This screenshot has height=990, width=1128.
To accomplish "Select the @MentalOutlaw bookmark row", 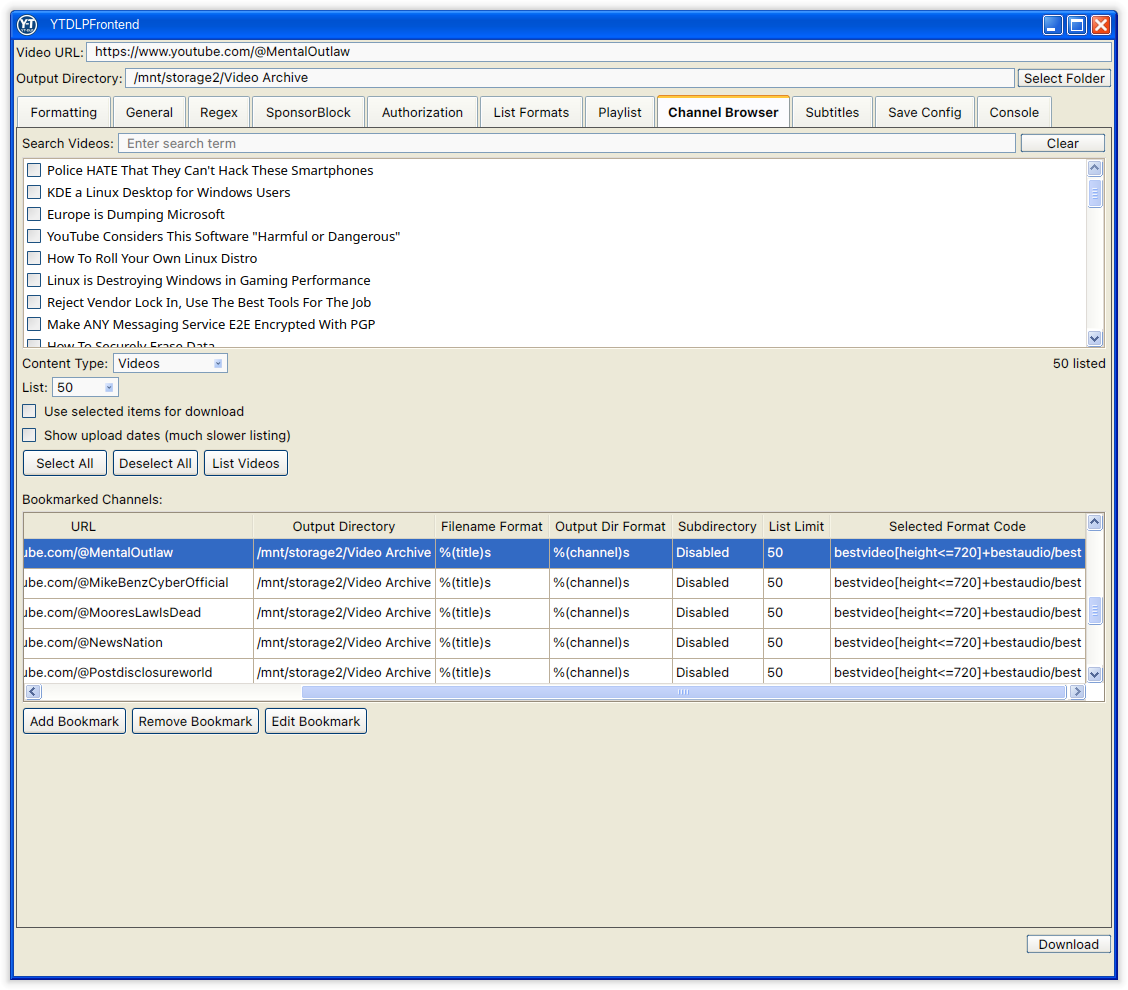I will coord(554,553).
